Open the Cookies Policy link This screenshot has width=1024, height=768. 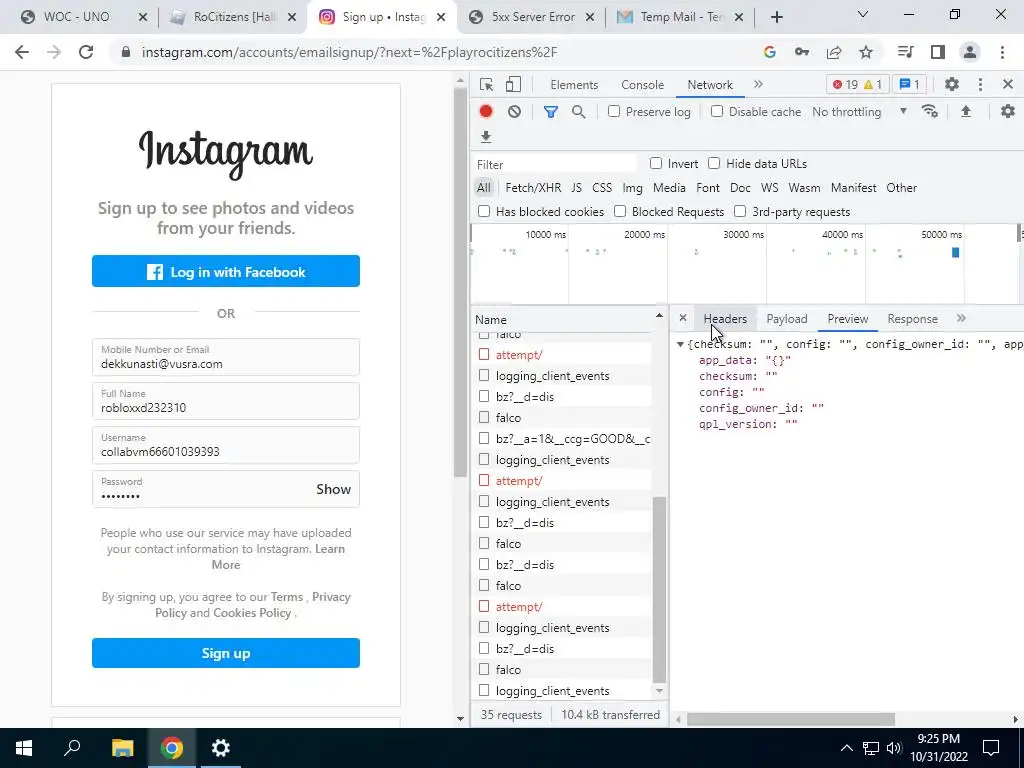pos(252,613)
